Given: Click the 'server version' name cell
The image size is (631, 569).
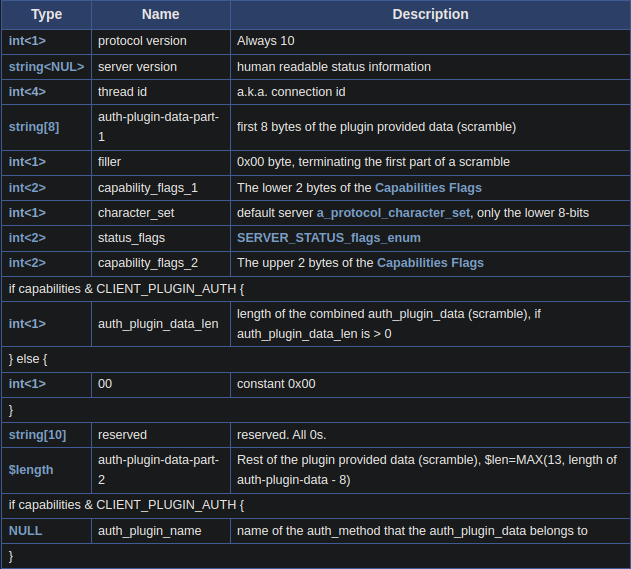Looking at the screenshot, I should 161,67.
